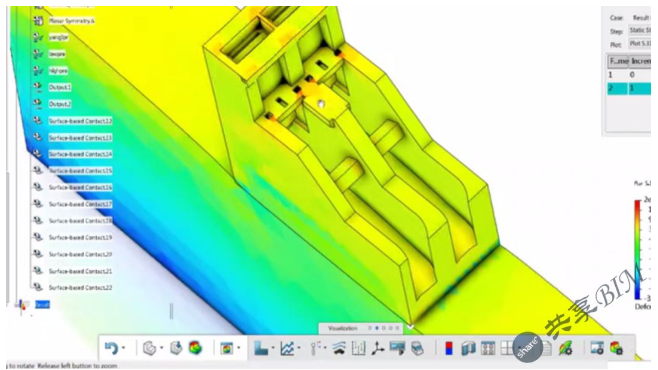
Task: Select highlighted frame 2 row in table
Action: pyautogui.click(x=629, y=89)
